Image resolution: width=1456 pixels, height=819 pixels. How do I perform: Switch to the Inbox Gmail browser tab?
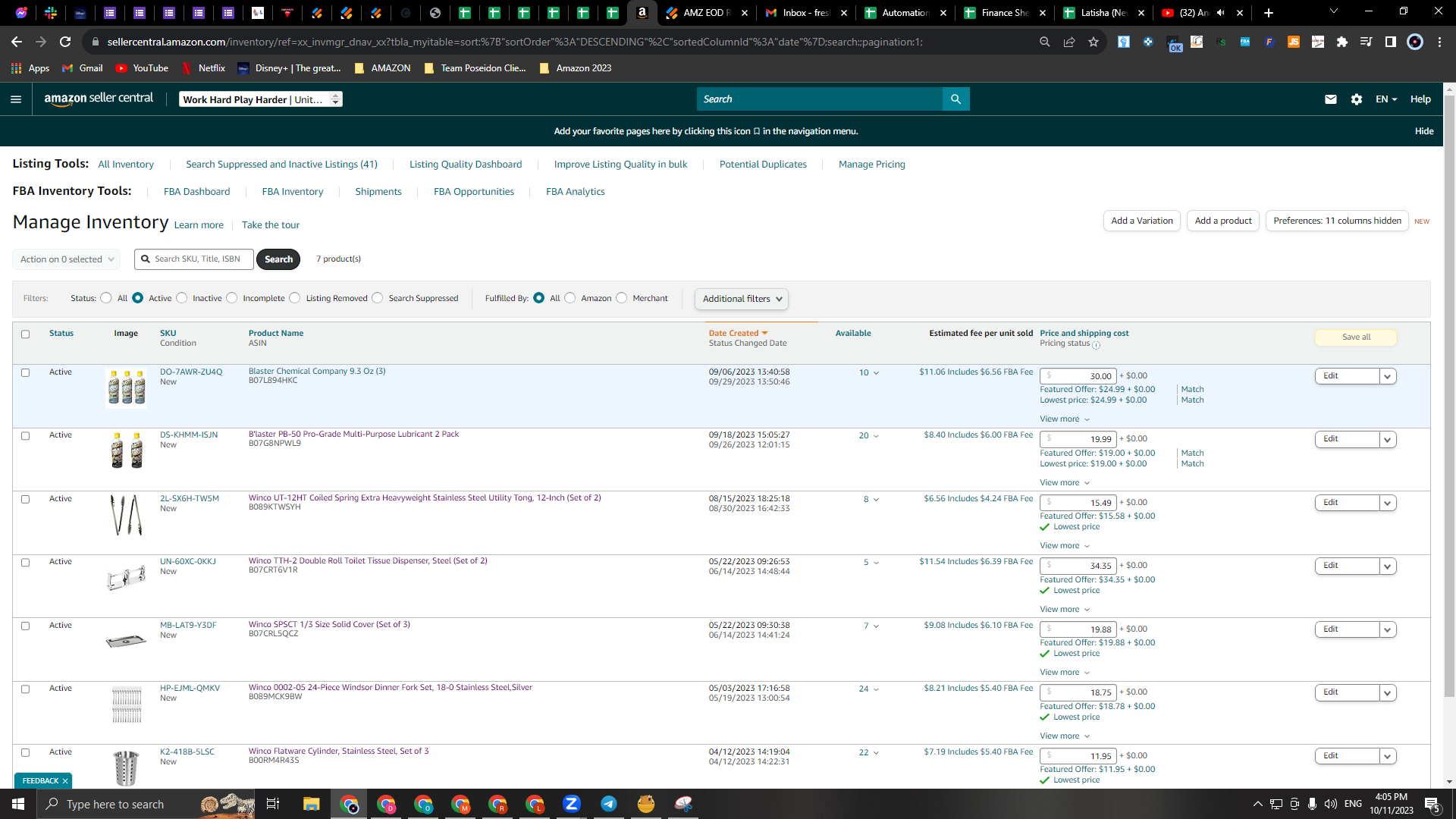(806, 13)
